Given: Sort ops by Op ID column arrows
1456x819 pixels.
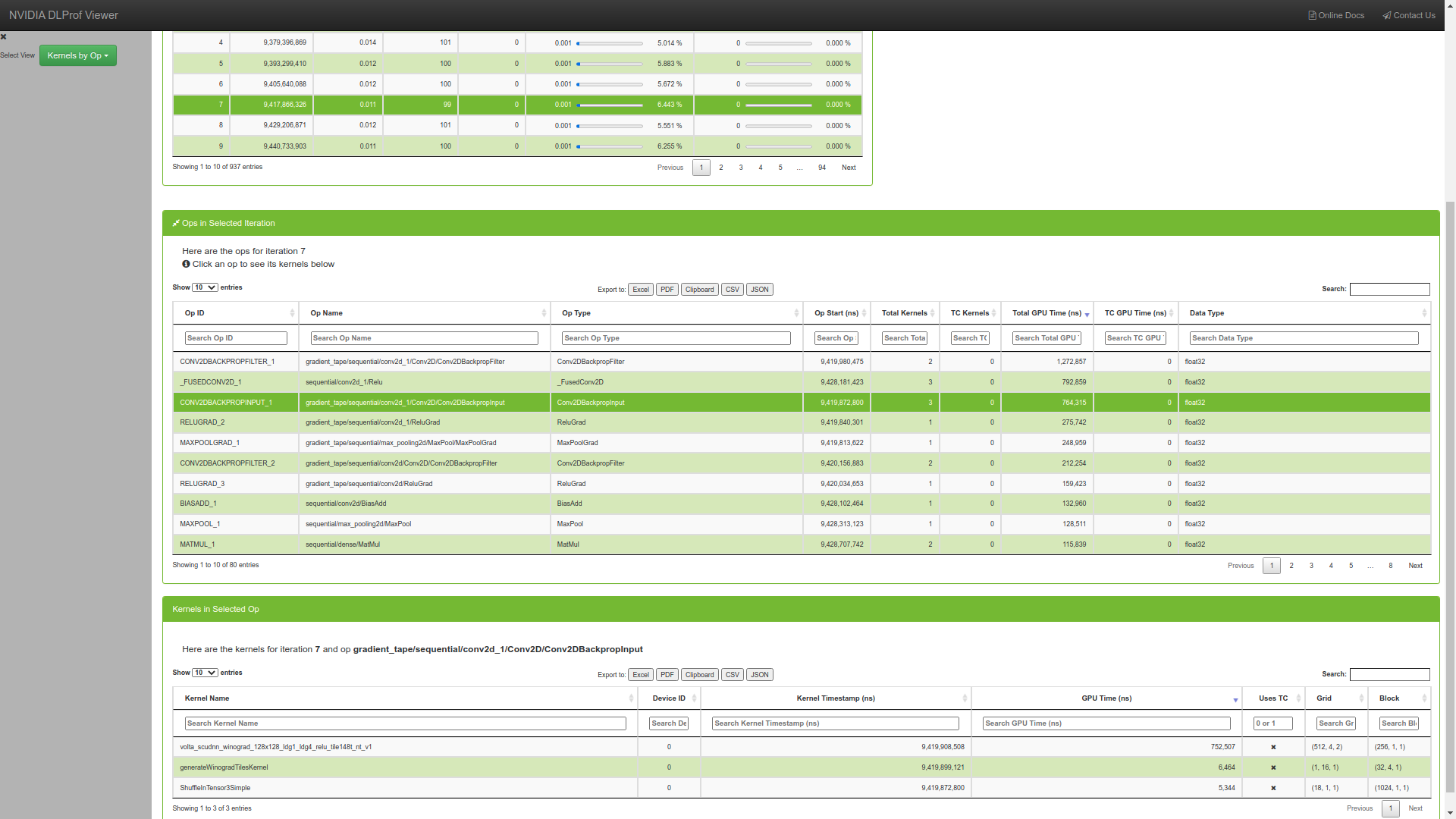Looking at the screenshot, I should pyautogui.click(x=292, y=313).
